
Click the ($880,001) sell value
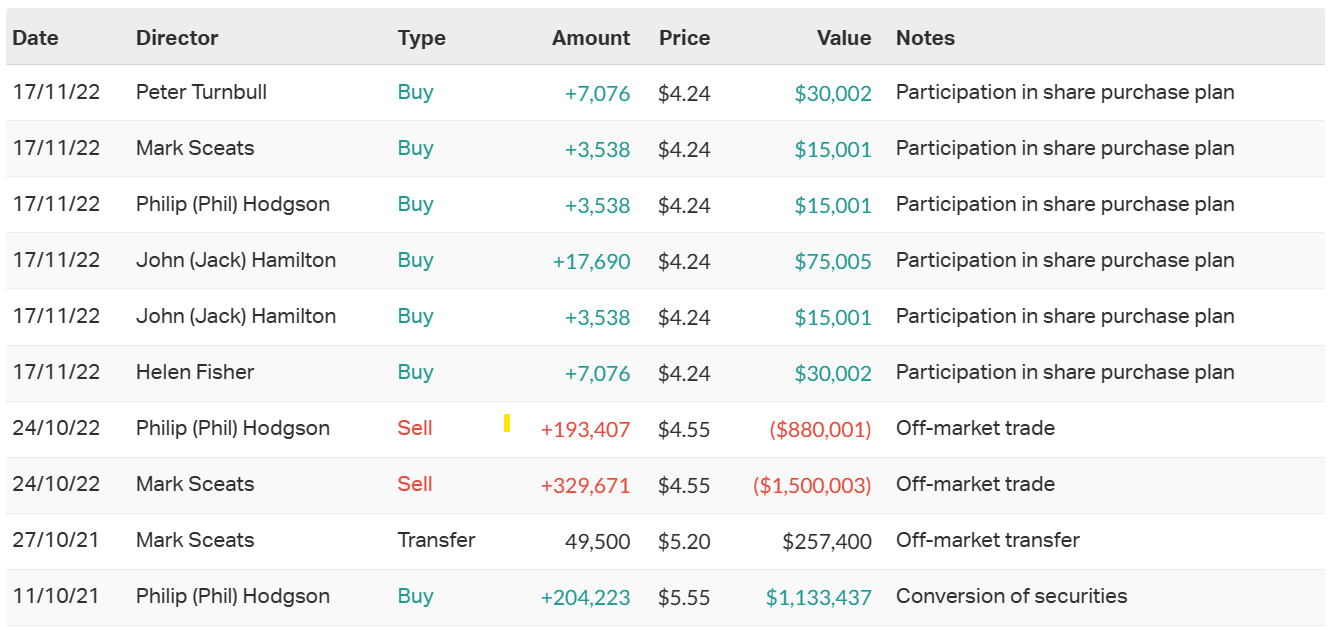820,430
